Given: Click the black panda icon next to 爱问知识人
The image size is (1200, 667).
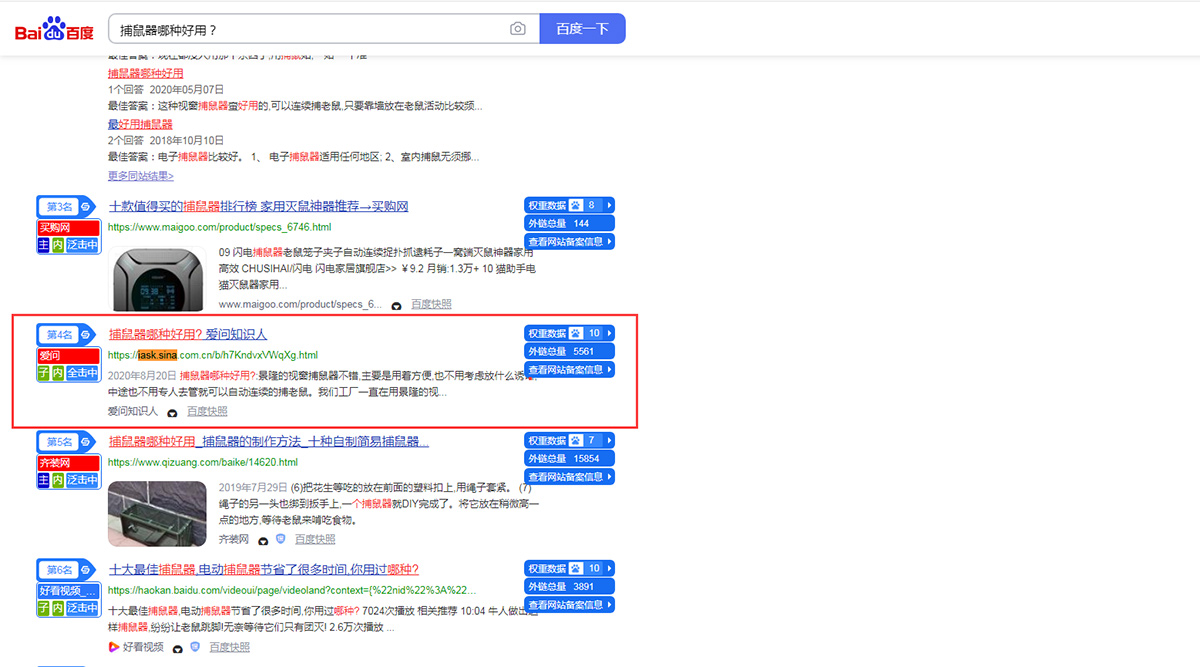Looking at the screenshot, I should (171, 413).
